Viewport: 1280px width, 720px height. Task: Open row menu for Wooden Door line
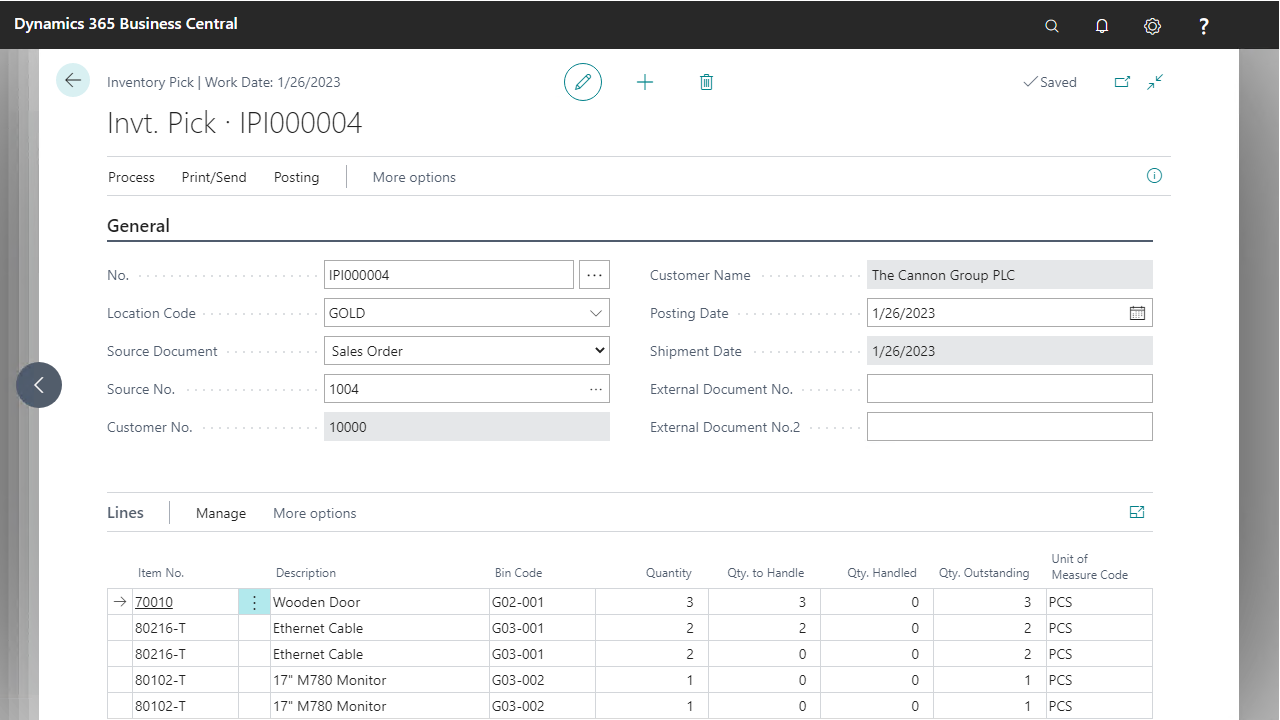pyautogui.click(x=254, y=602)
